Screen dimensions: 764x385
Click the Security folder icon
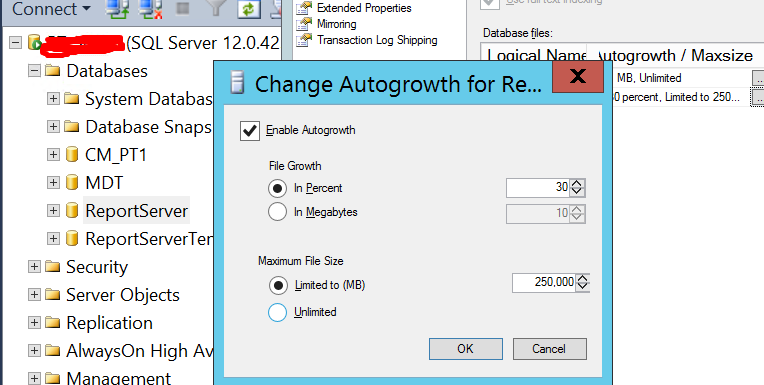click(x=52, y=267)
